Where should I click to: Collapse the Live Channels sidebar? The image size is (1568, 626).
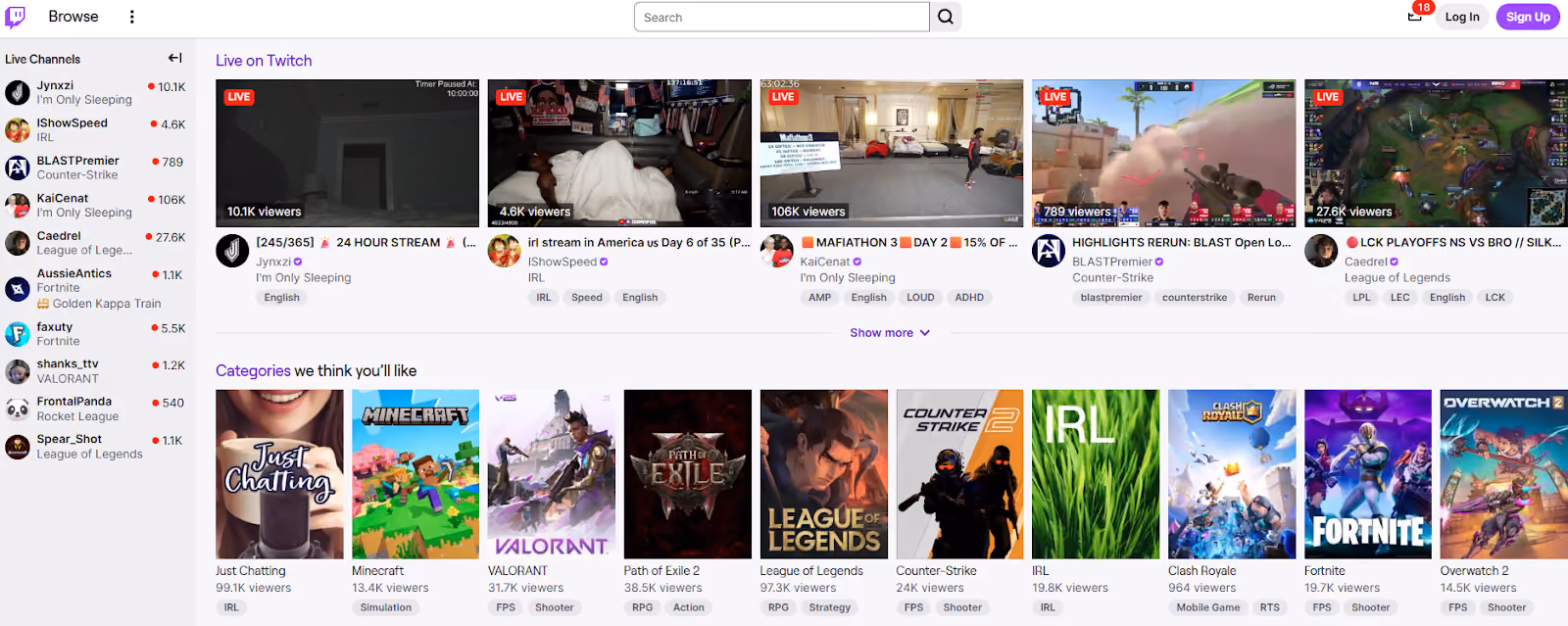175,59
